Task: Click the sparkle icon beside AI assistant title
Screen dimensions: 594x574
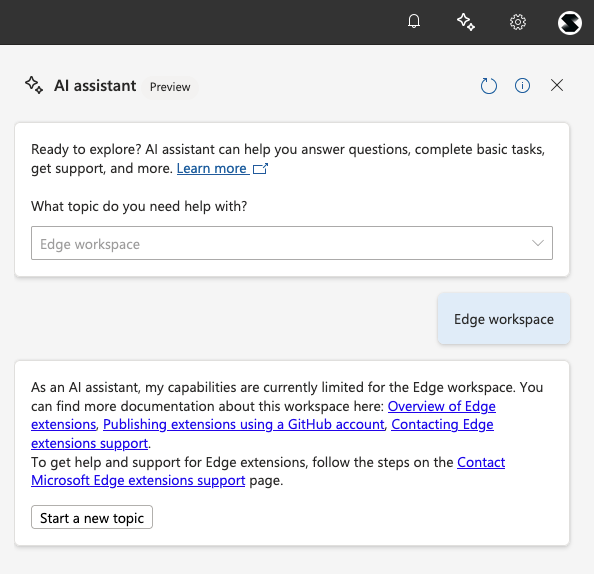Action: [x=34, y=85]
